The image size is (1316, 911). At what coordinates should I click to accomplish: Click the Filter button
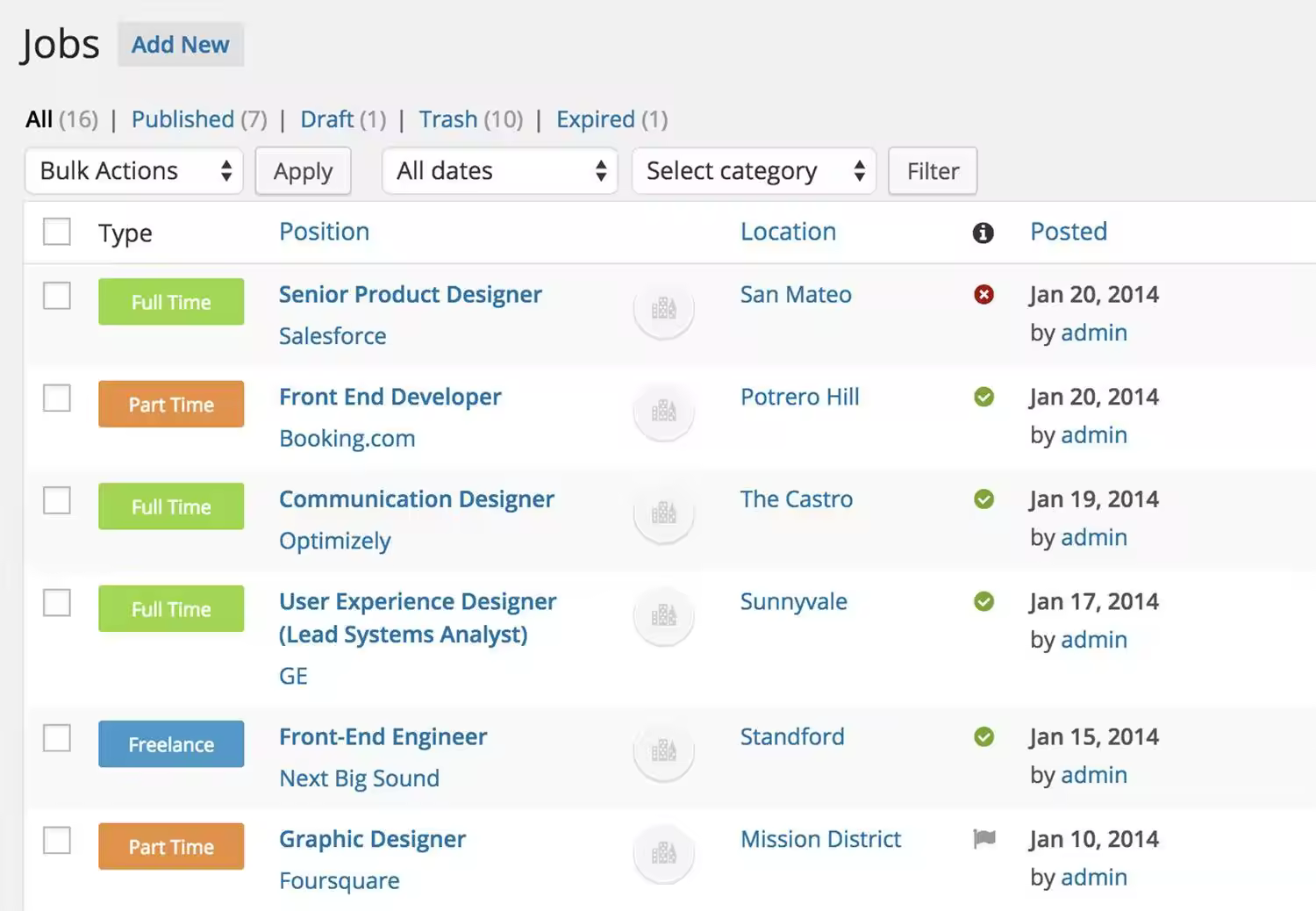pos(933,171)
